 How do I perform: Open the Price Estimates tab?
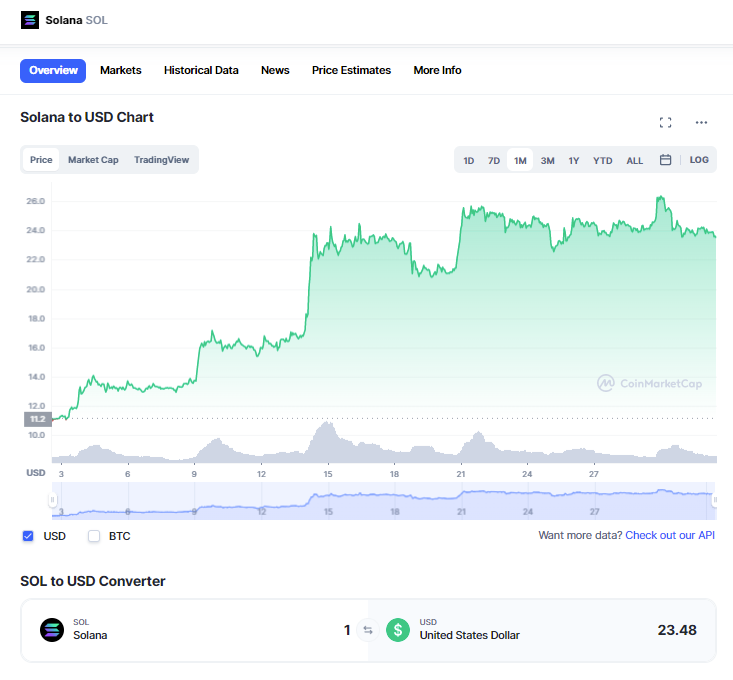351,71
